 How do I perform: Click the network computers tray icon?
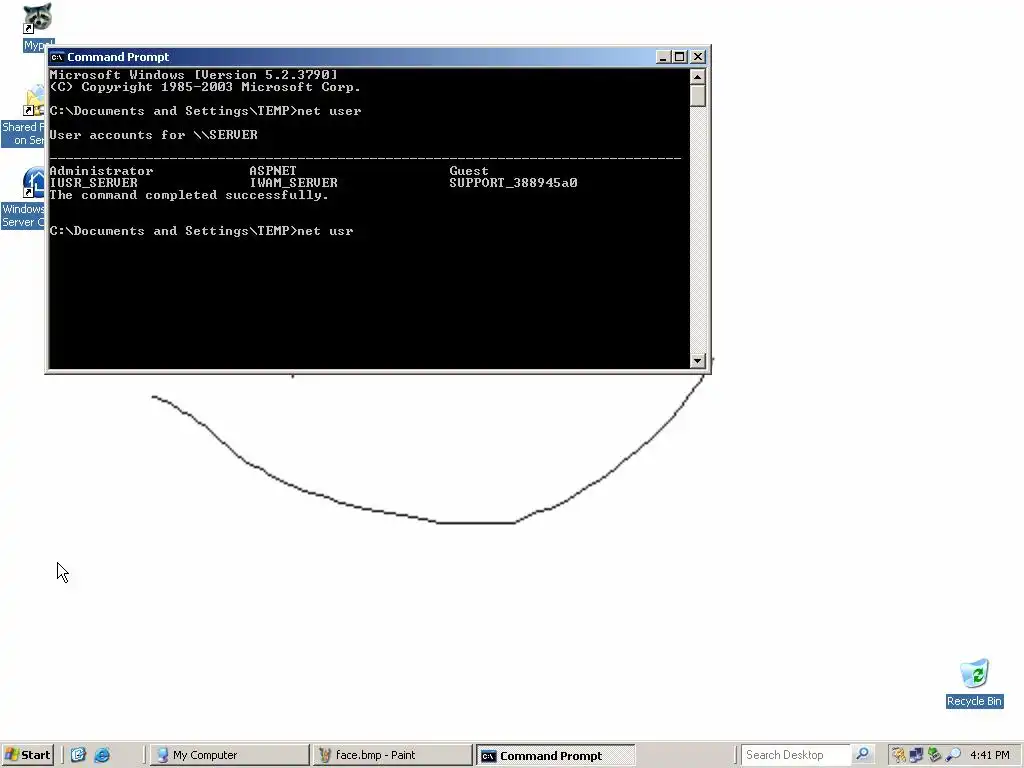[916, 755]
